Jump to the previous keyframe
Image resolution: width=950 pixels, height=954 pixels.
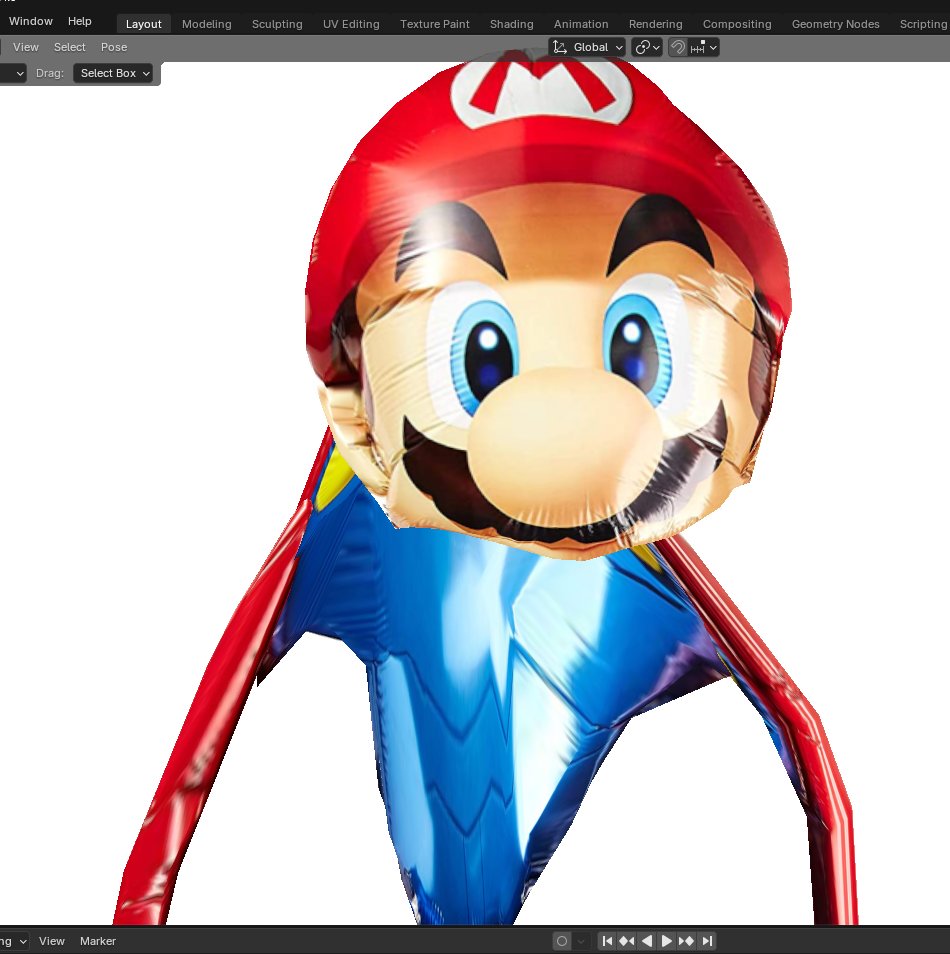[x=627, y=941]
